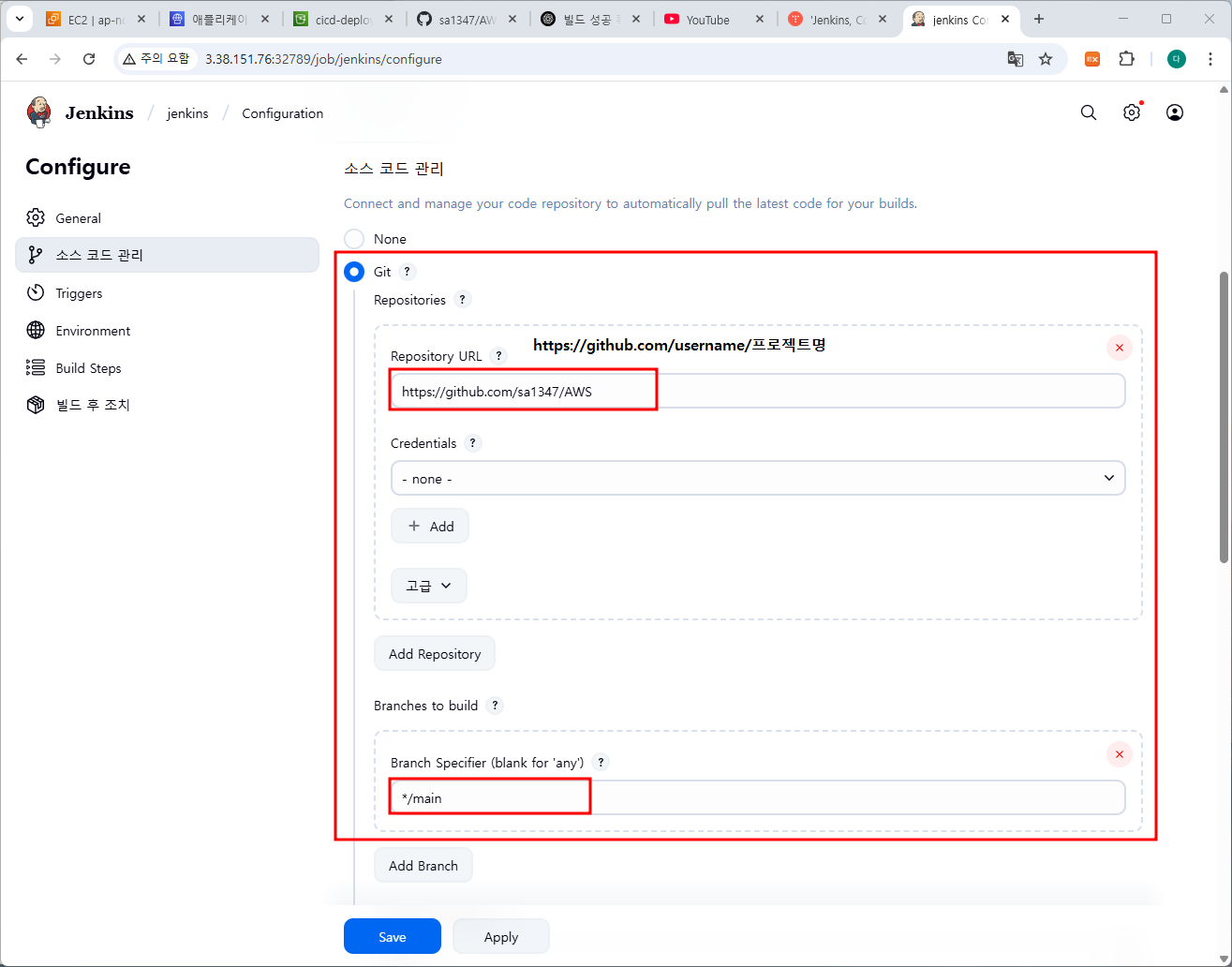
Task: Click the Build Steps list icon
Action: tap(36, 367)
